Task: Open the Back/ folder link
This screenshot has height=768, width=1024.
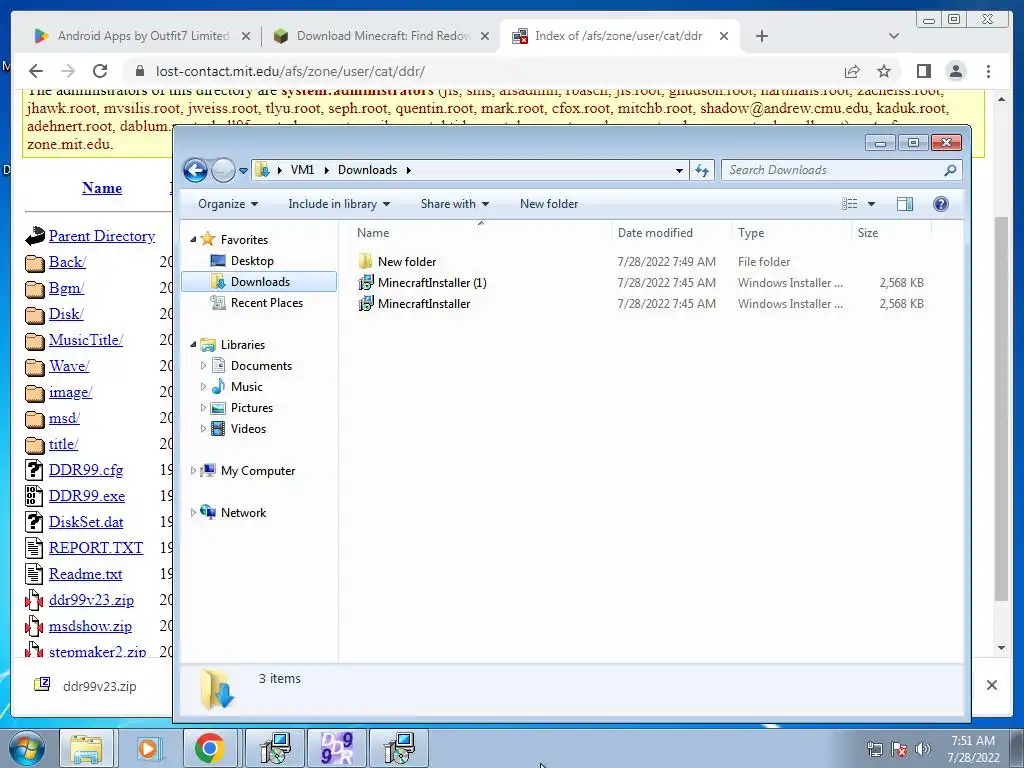Action: [67, 263]
